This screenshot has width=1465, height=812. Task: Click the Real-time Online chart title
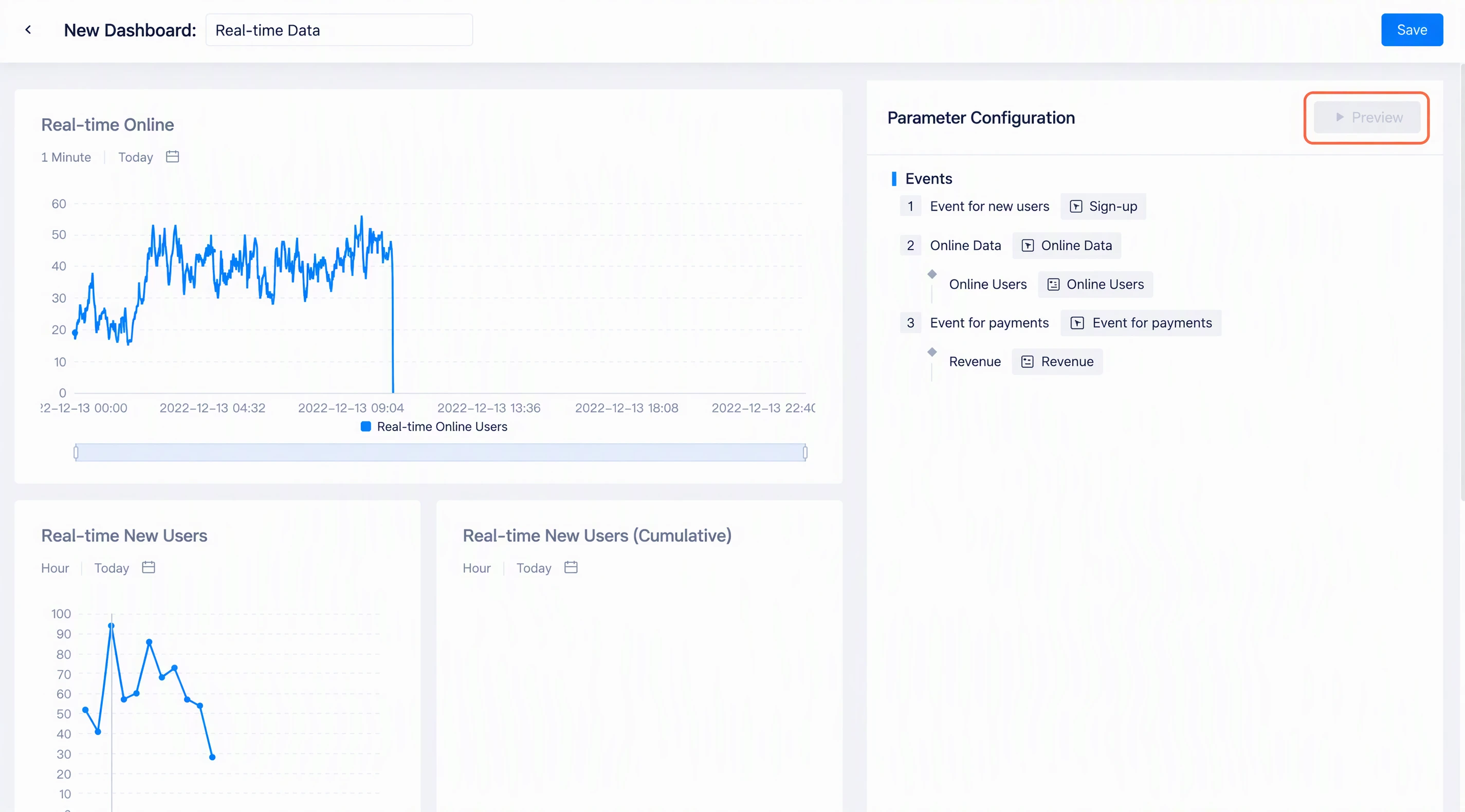(x=107, y=124)
